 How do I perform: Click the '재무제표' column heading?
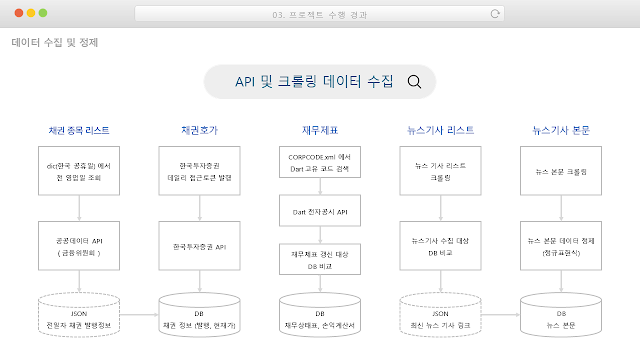tap(320, 130)
